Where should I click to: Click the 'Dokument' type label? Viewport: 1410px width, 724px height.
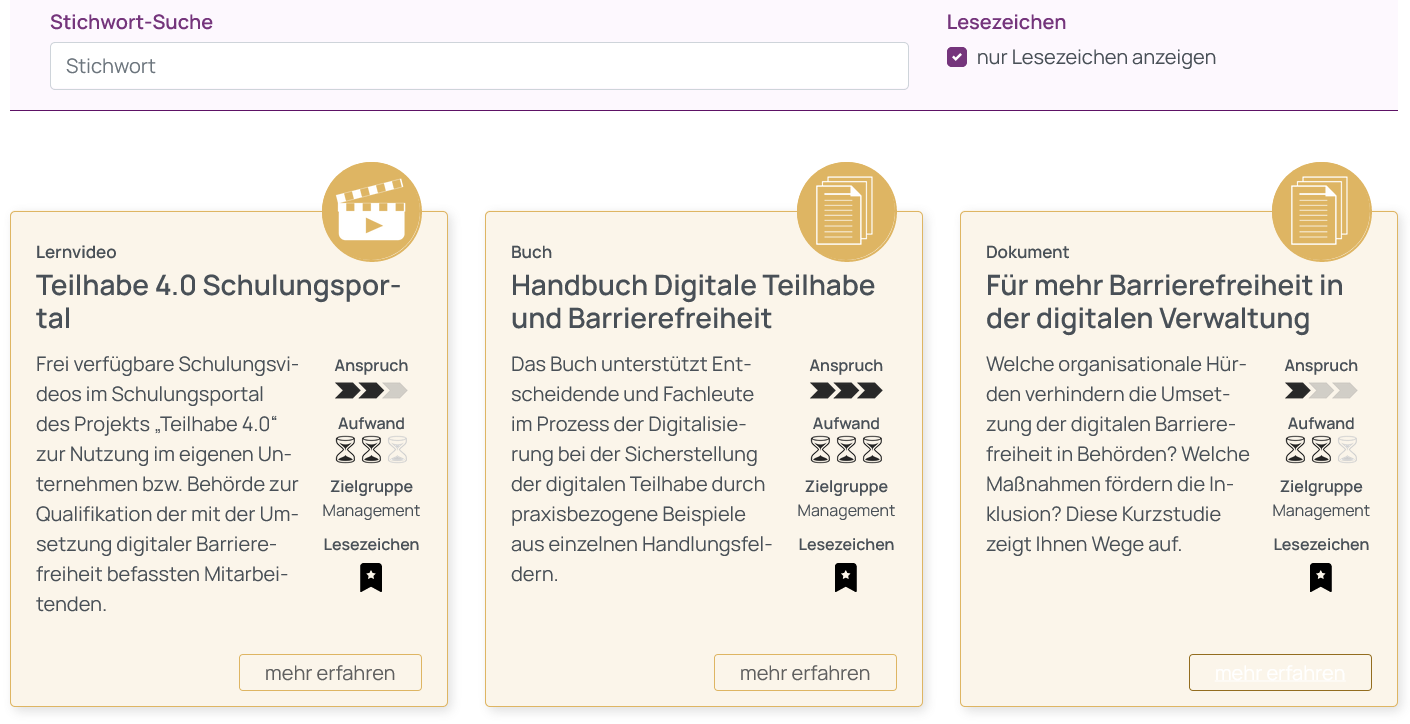point(1027,252)
